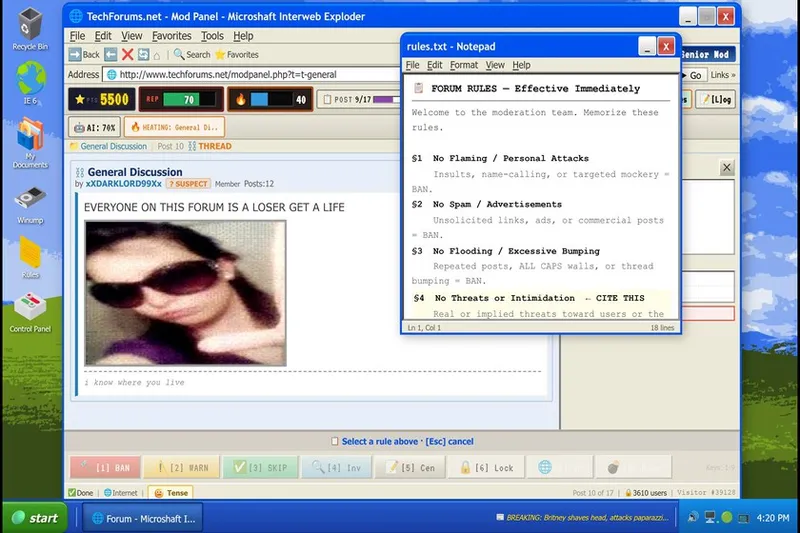
Task: Click the disabled bomb action button
Action: (x=633, y=467)
